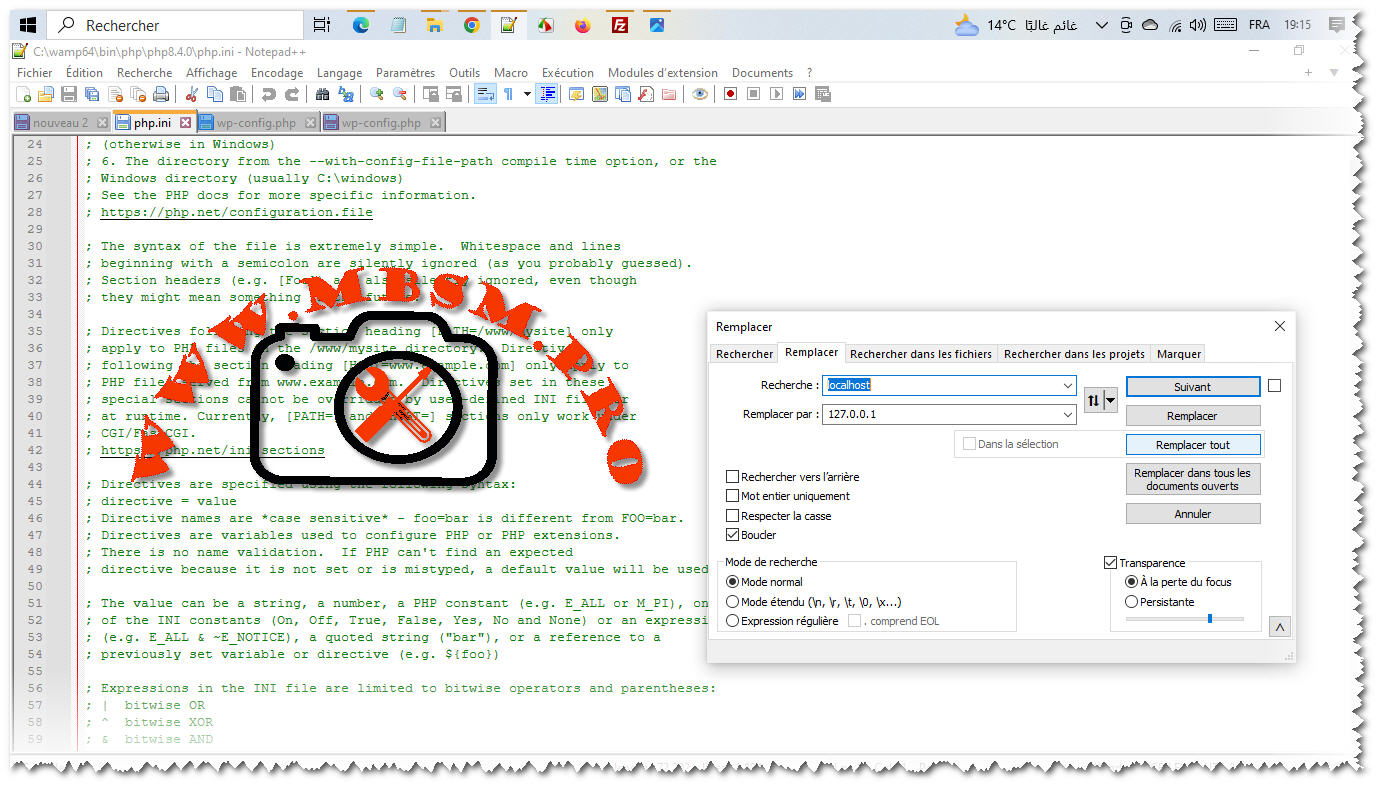Click the Undo arrow icon
The height and width of the screenshot is (789, 1381).
pos(268,94)
